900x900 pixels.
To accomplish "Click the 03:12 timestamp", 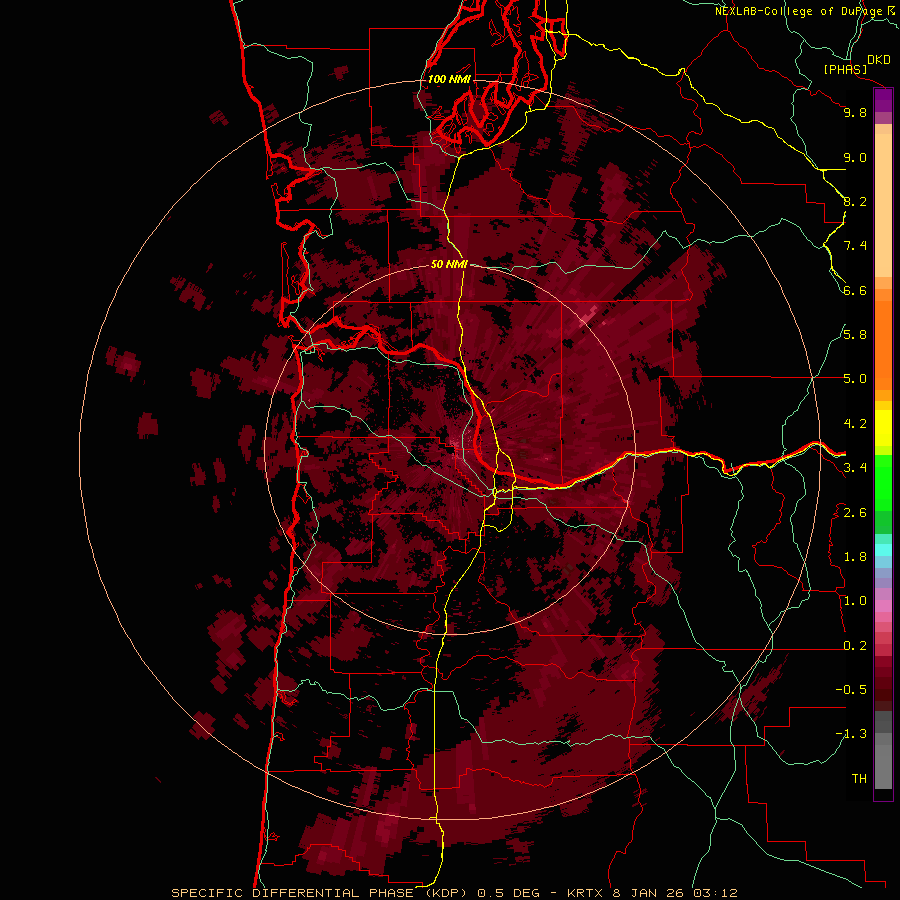I will (x=715, y=893).
